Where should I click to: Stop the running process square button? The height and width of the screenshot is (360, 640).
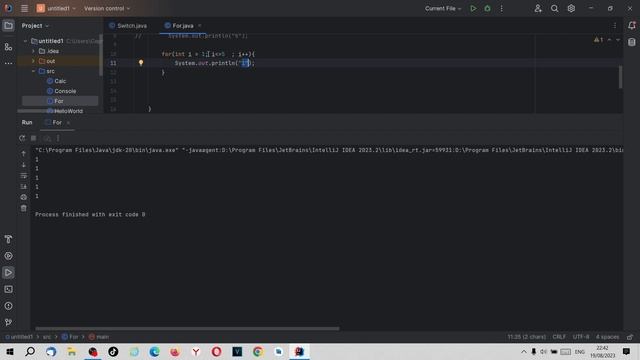tap(34, 138)
